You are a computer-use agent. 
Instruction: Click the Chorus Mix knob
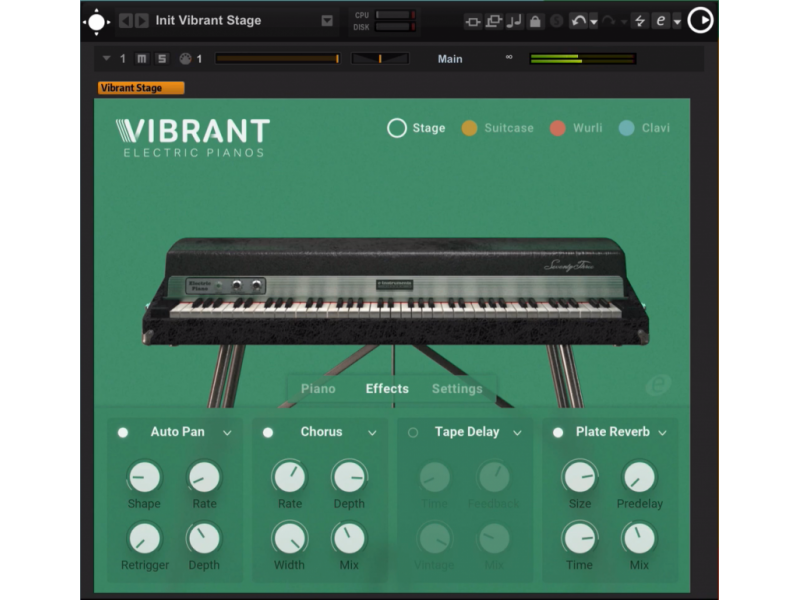click(349, 539)
